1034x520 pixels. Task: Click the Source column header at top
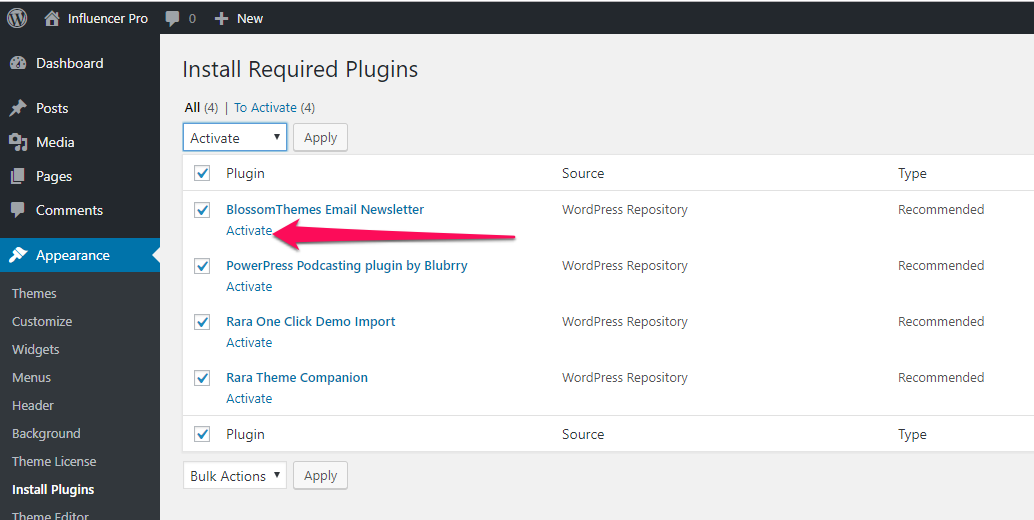(583, 173)
